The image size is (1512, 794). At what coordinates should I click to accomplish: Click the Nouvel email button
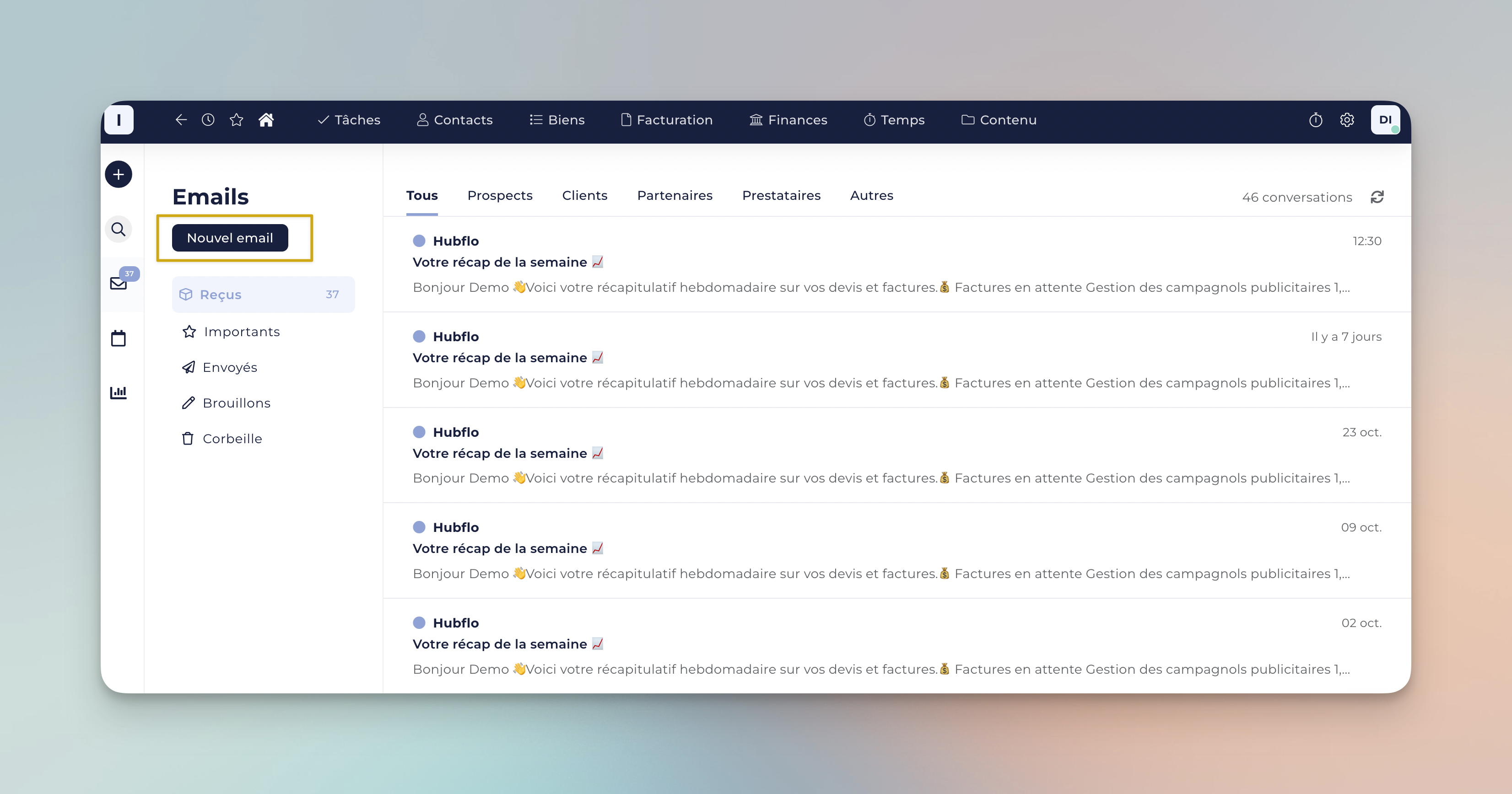coord(230,238)
